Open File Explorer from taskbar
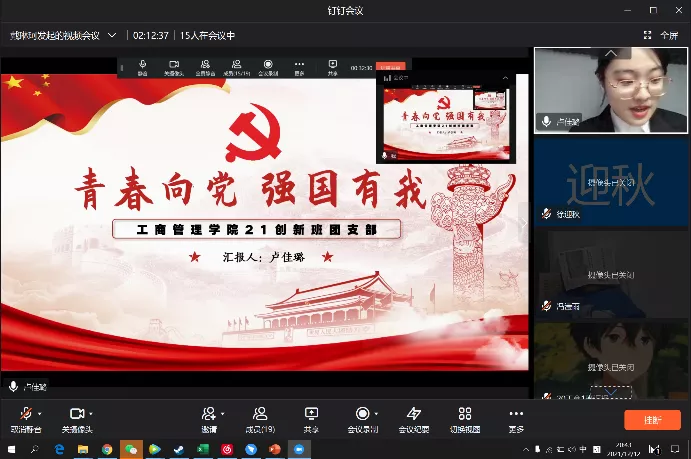691x459 pixels. point(83,449)
